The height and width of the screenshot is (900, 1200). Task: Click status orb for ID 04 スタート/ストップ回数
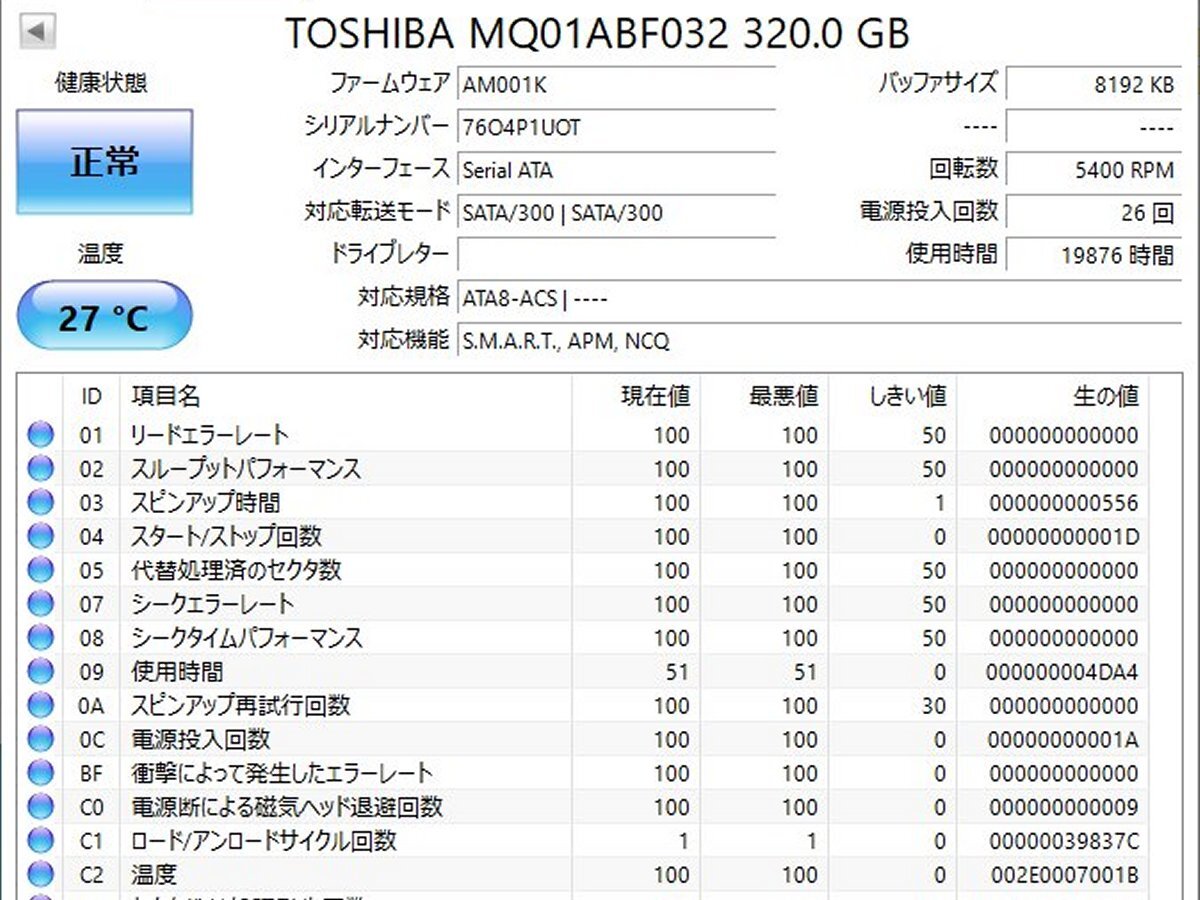tap(40, 537)
